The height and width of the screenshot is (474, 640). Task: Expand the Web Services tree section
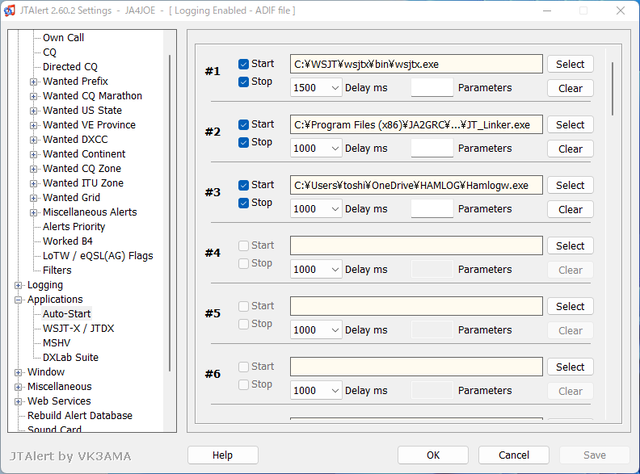click(x=18, y=401)
